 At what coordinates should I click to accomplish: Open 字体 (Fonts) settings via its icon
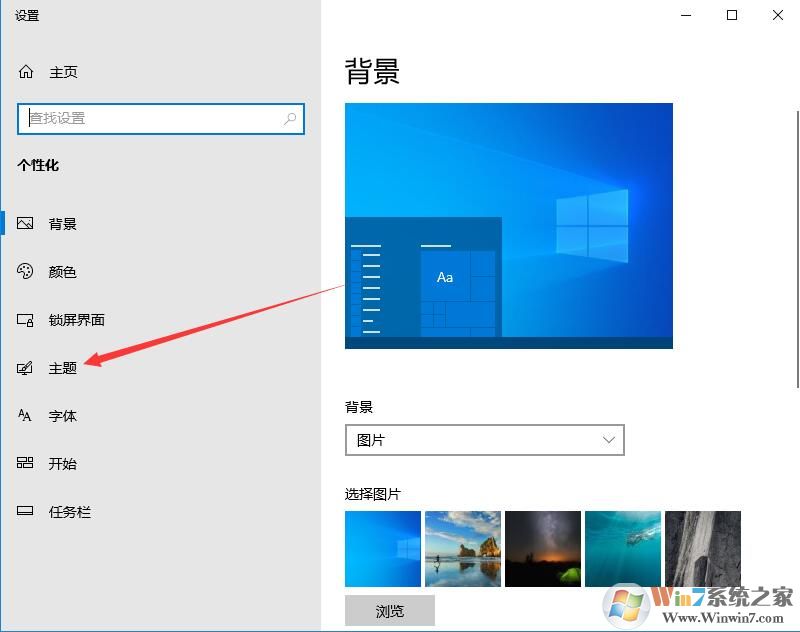(25, 415)
